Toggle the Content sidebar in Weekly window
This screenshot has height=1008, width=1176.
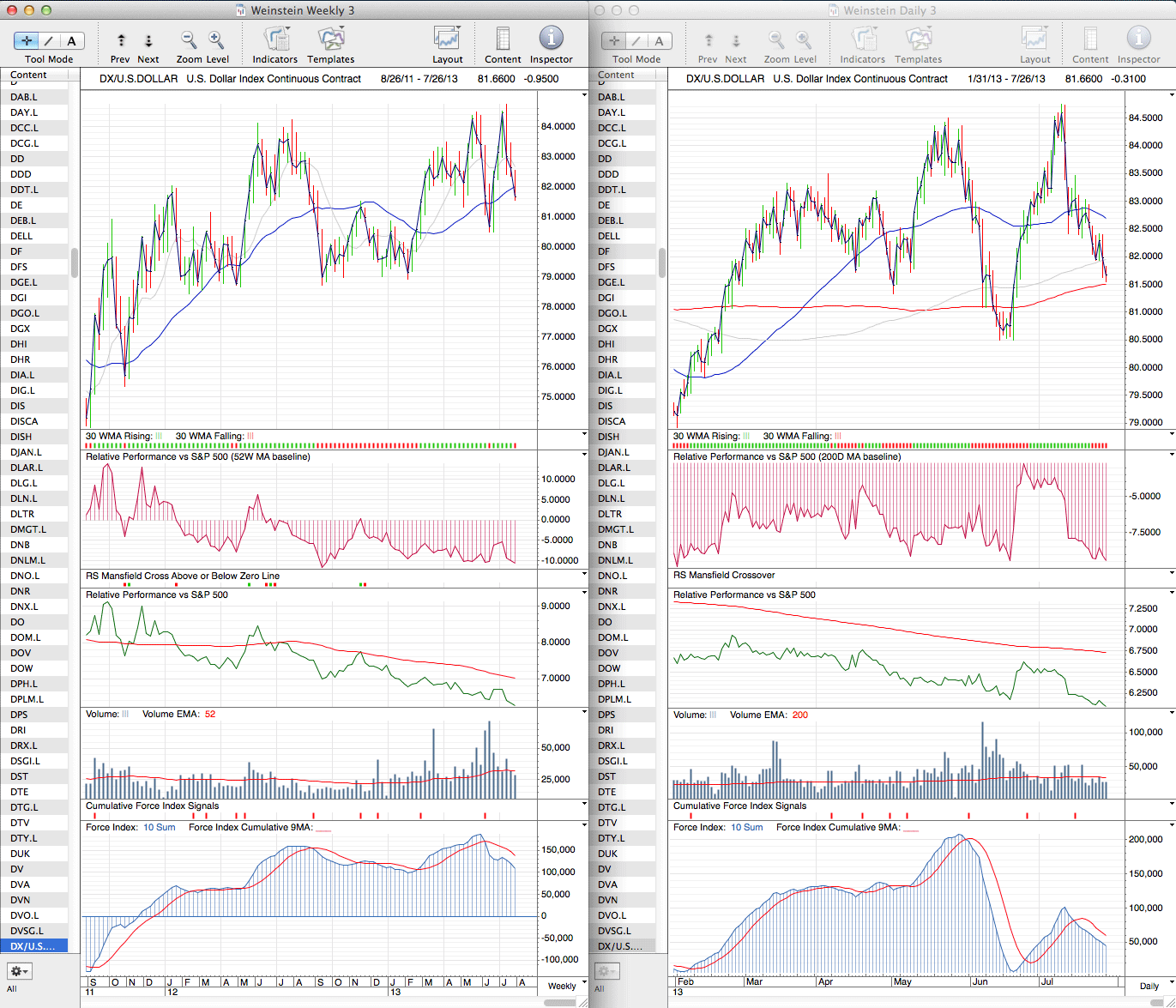[x=503, y=39]
